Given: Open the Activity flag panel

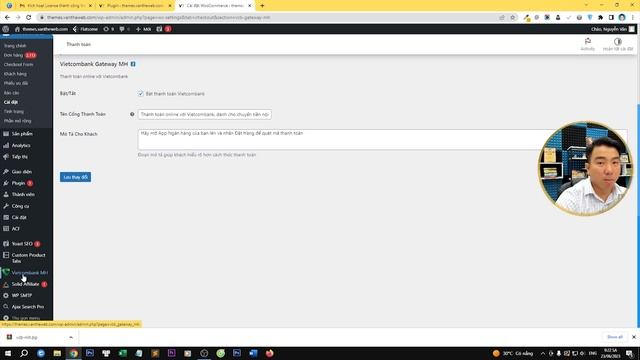Looking at the screenshot, I should (588, 44).
